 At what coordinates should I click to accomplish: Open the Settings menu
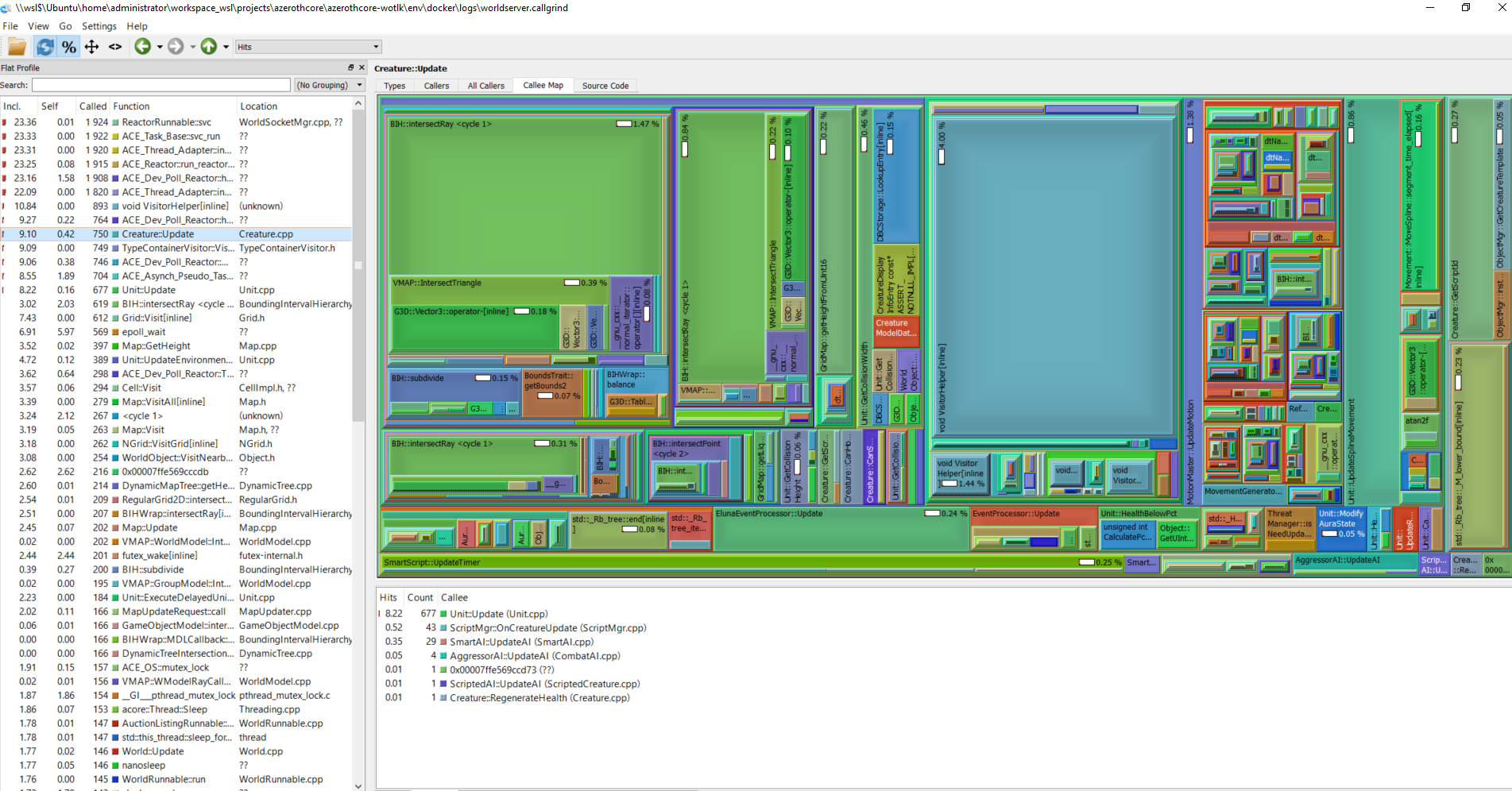(99, 26)
